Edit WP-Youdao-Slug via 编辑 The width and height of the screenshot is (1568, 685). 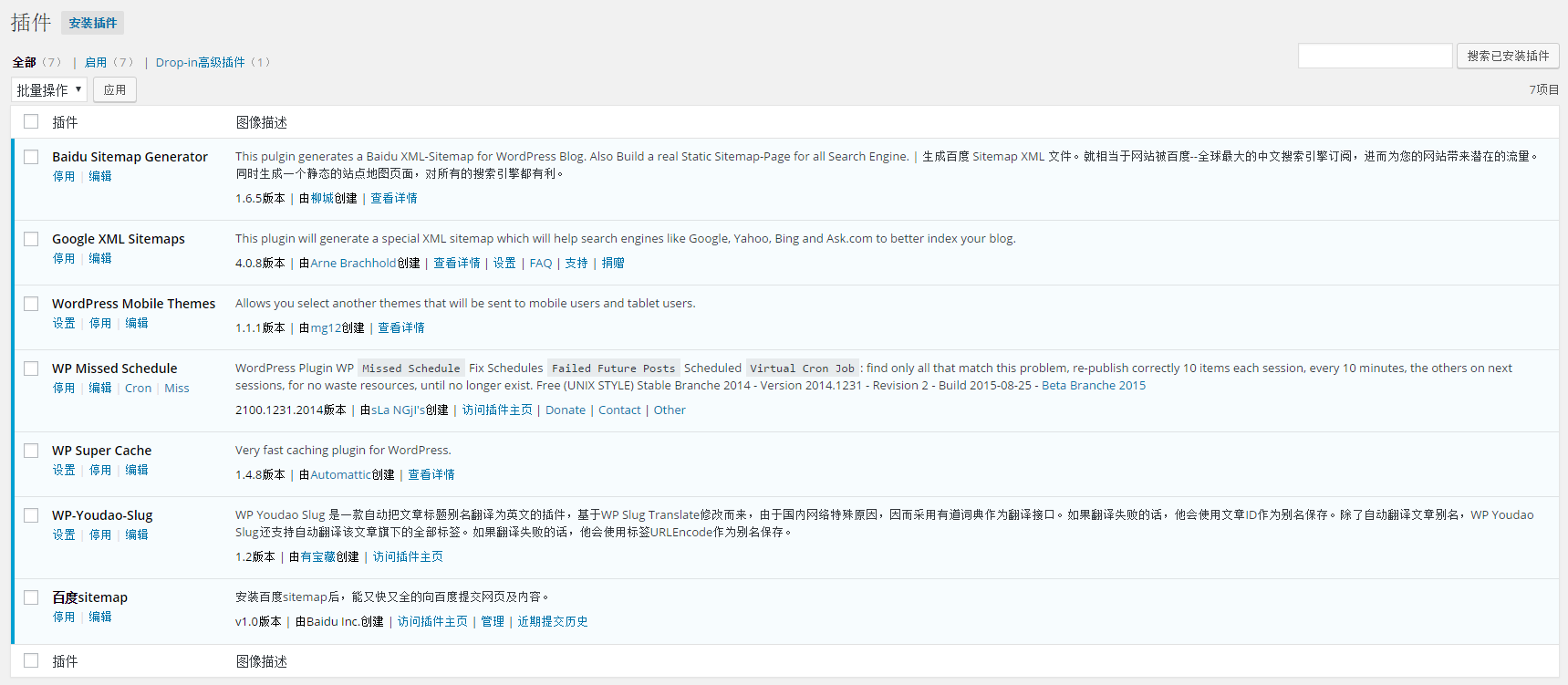[137, 535]
